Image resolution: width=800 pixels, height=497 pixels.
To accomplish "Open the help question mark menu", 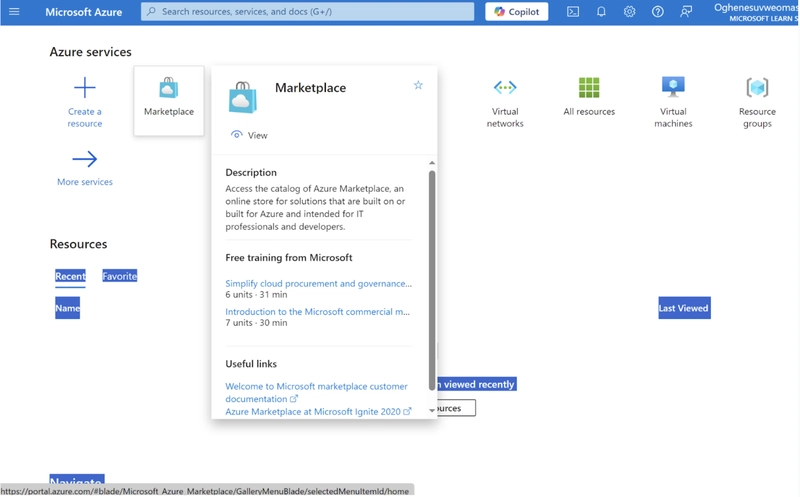I will point(658,11).
